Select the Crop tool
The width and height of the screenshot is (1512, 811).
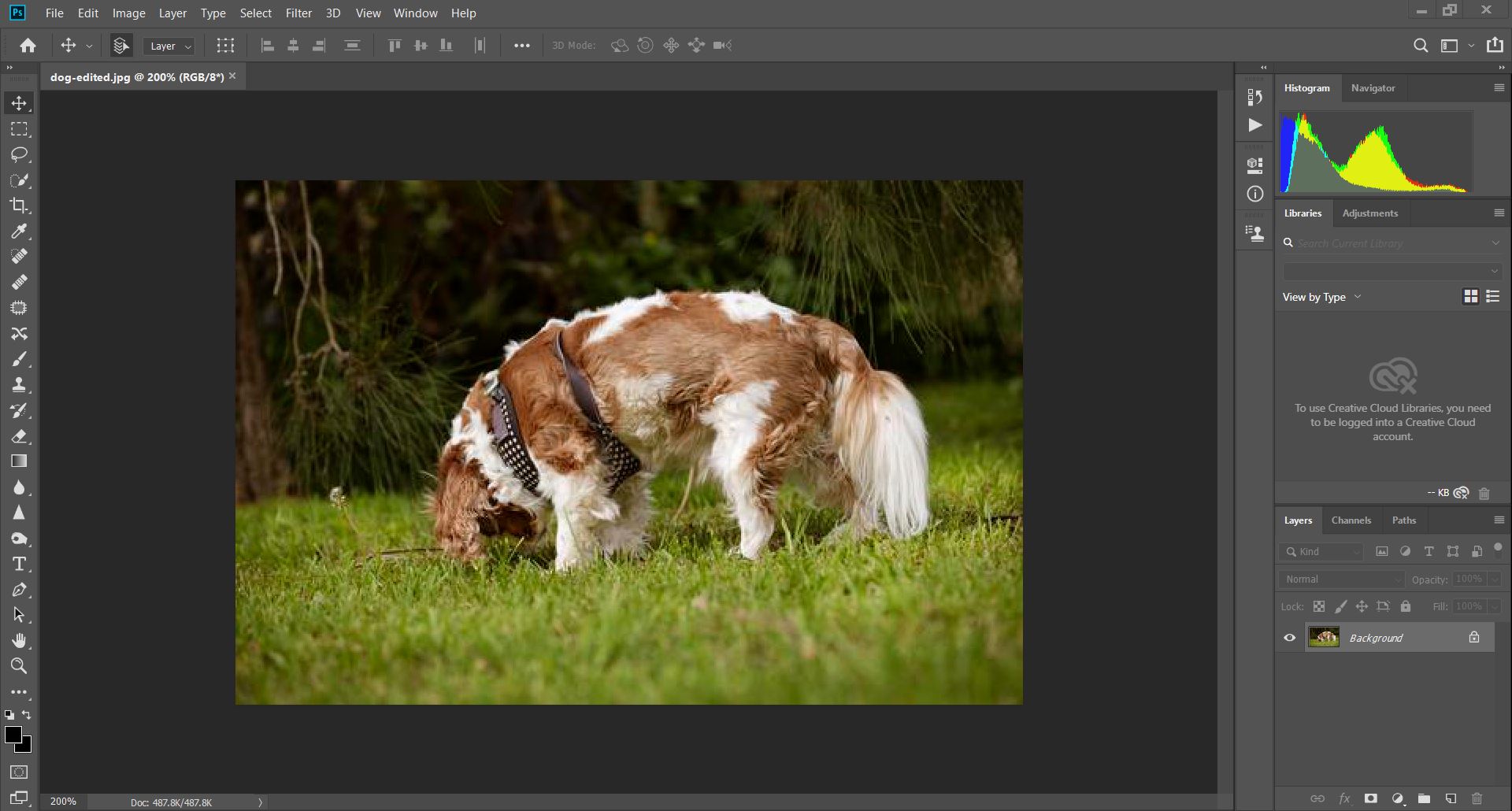pyautogui.click(x=19, y=206)
